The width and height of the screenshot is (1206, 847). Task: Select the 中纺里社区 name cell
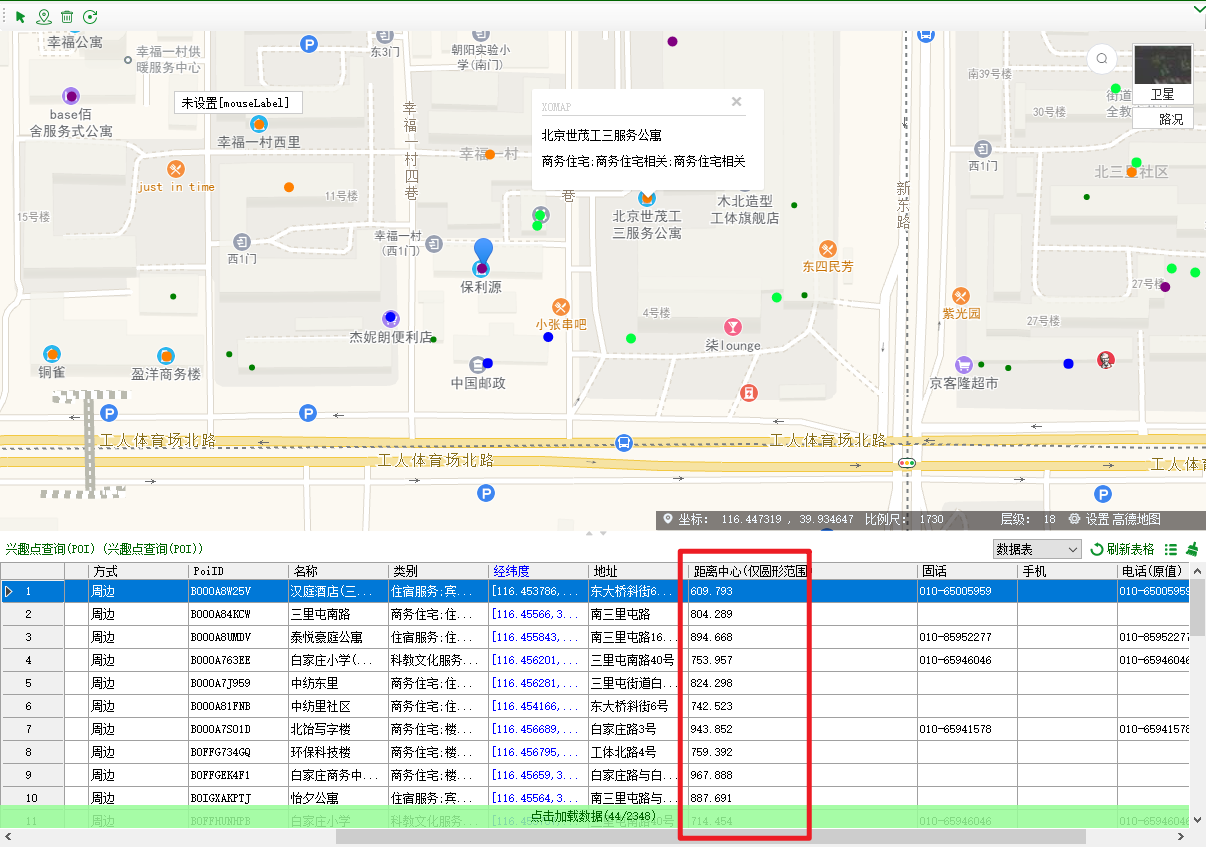tap(338, 706)
